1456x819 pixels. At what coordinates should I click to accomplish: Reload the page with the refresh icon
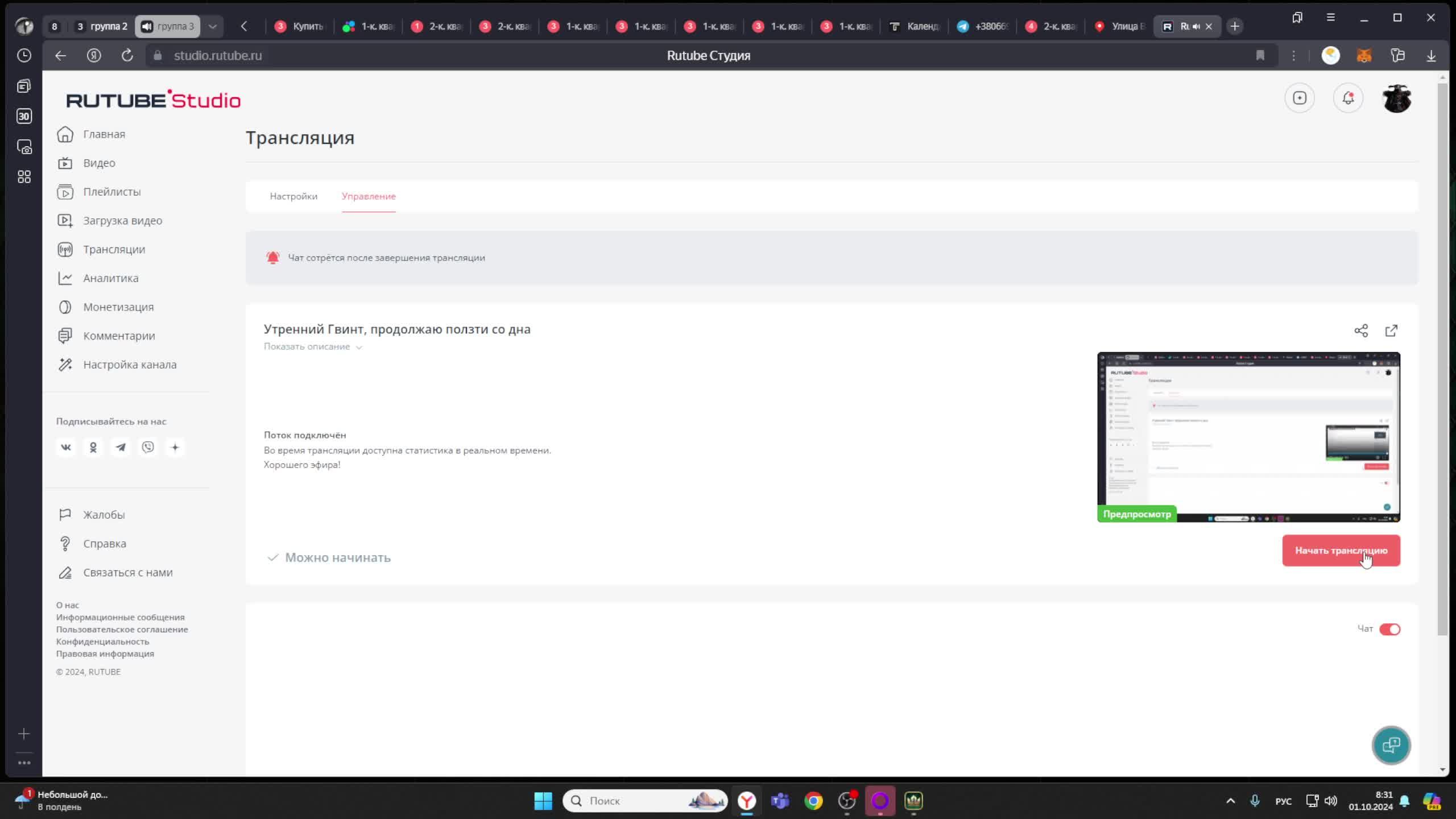[x=127, y=55]
